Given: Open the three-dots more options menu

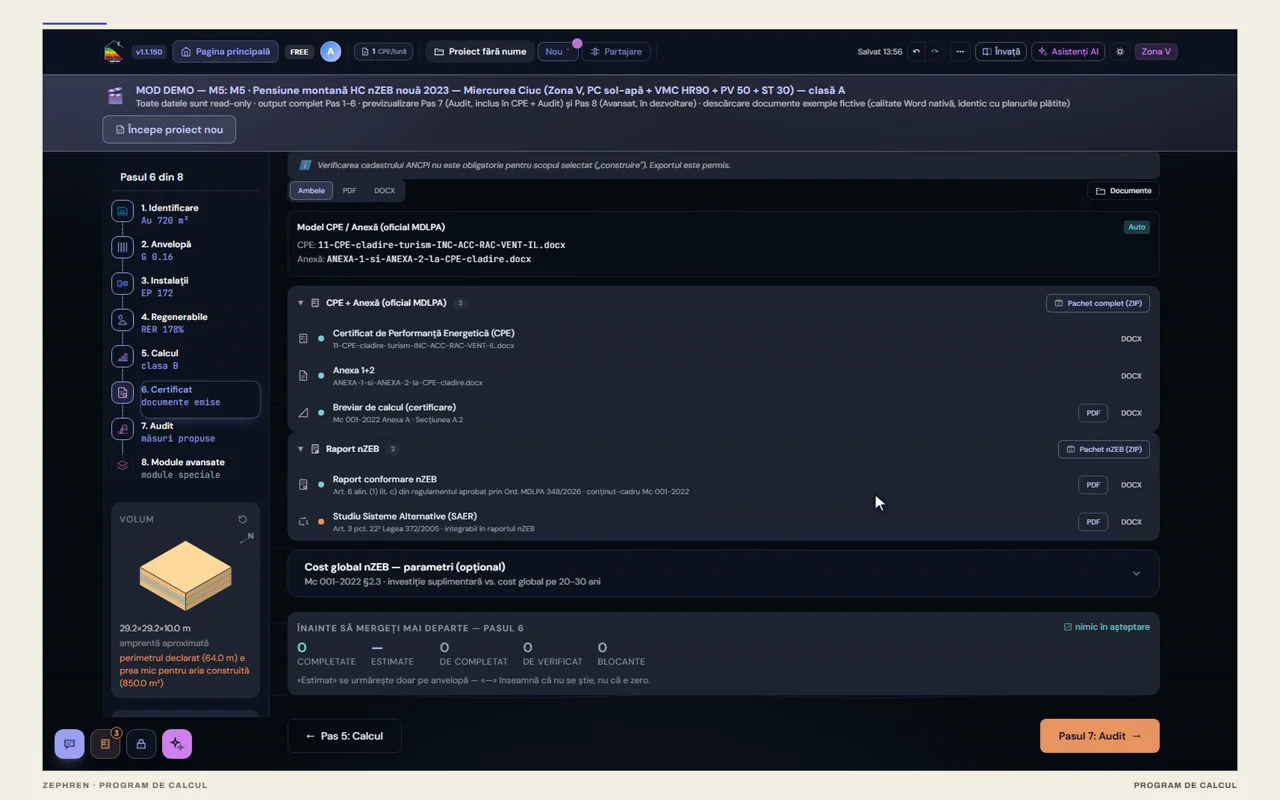Looking at the screenshot, I should click(960, 52).
